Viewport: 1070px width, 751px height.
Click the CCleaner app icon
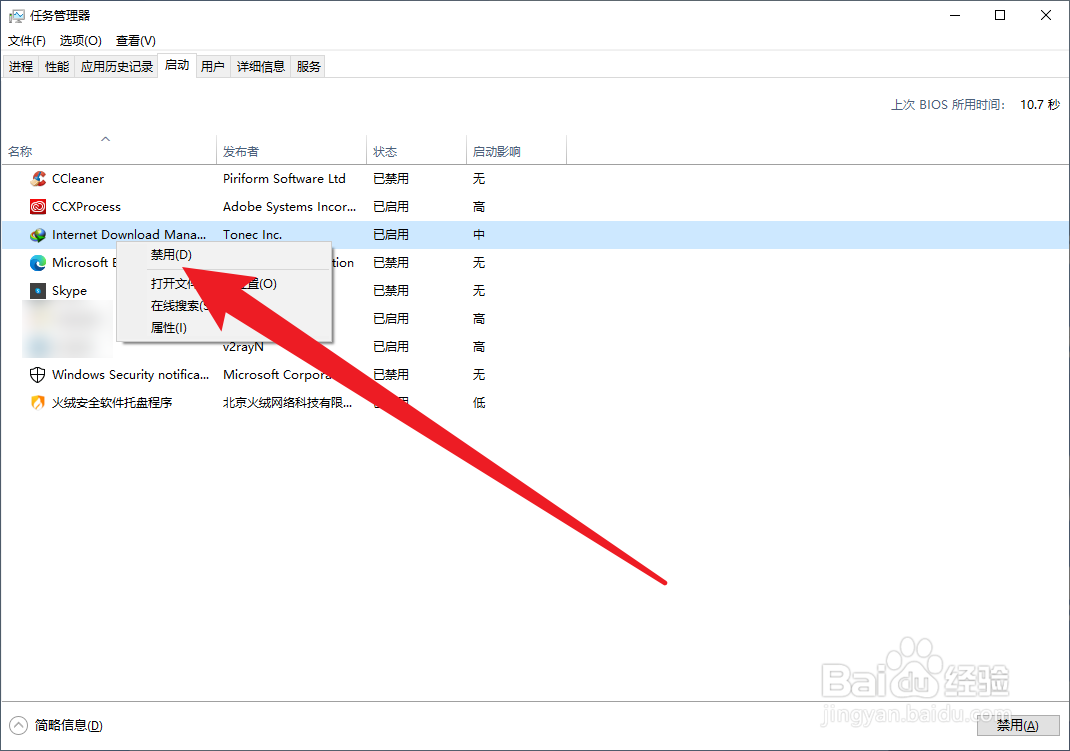pos(38,179)
